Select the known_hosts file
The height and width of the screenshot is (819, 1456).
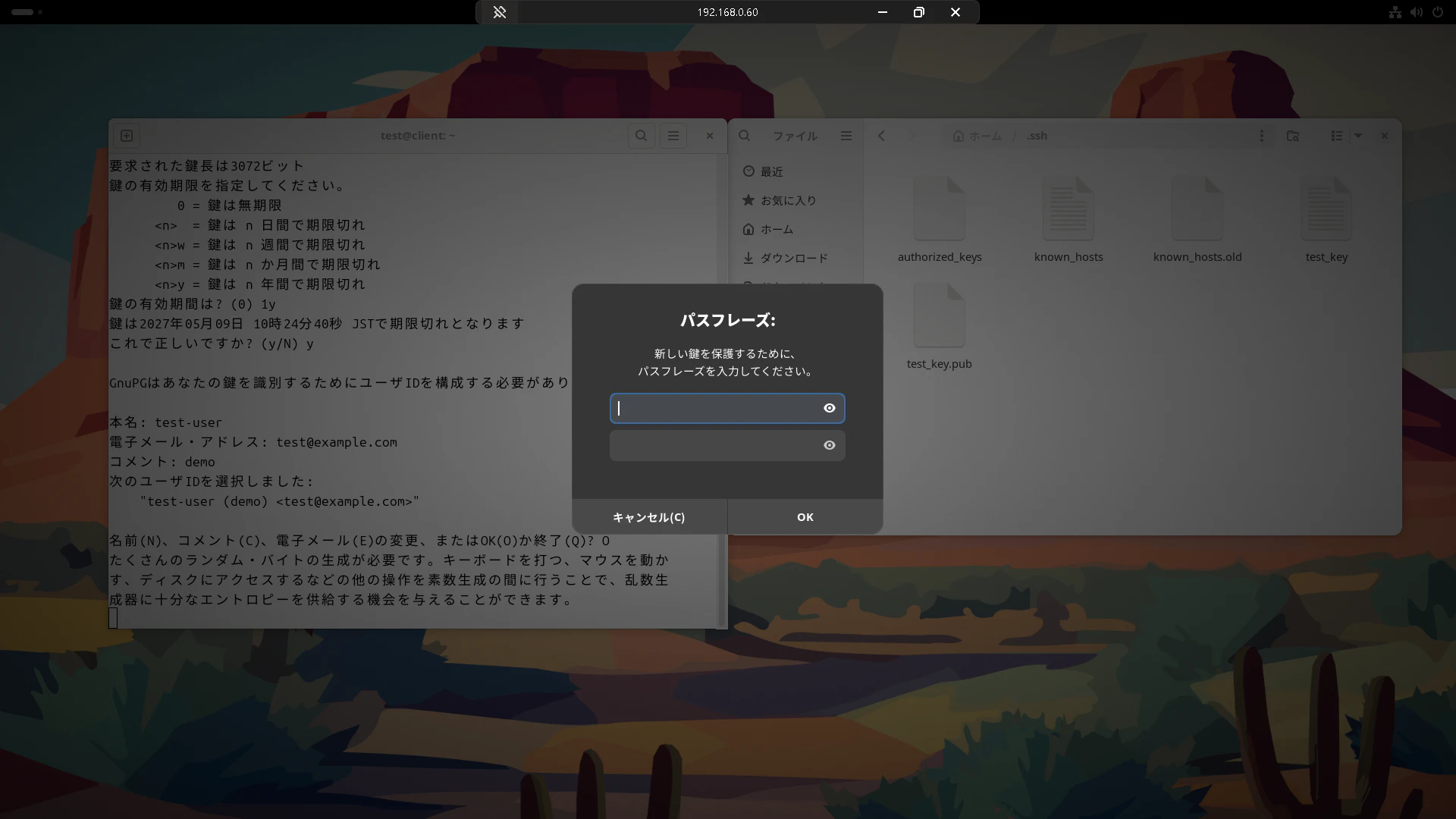[x=1068, y=221]
